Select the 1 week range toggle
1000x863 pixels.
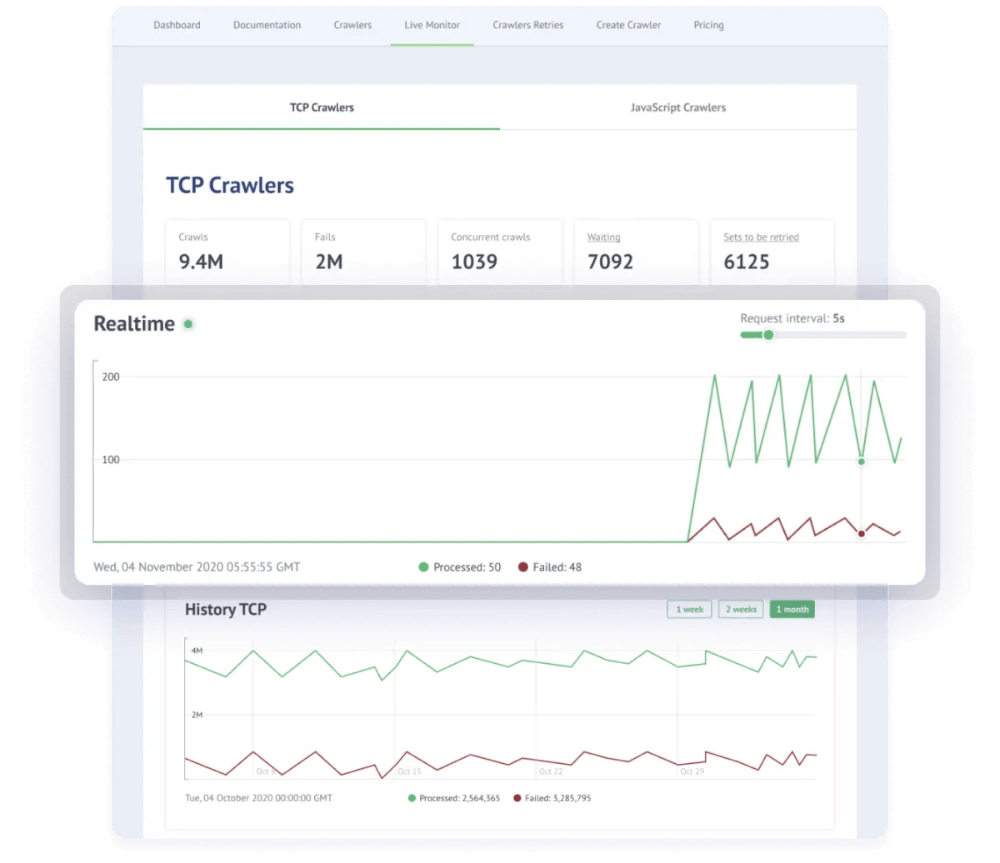pyautogui.click(x=689, y=608)
